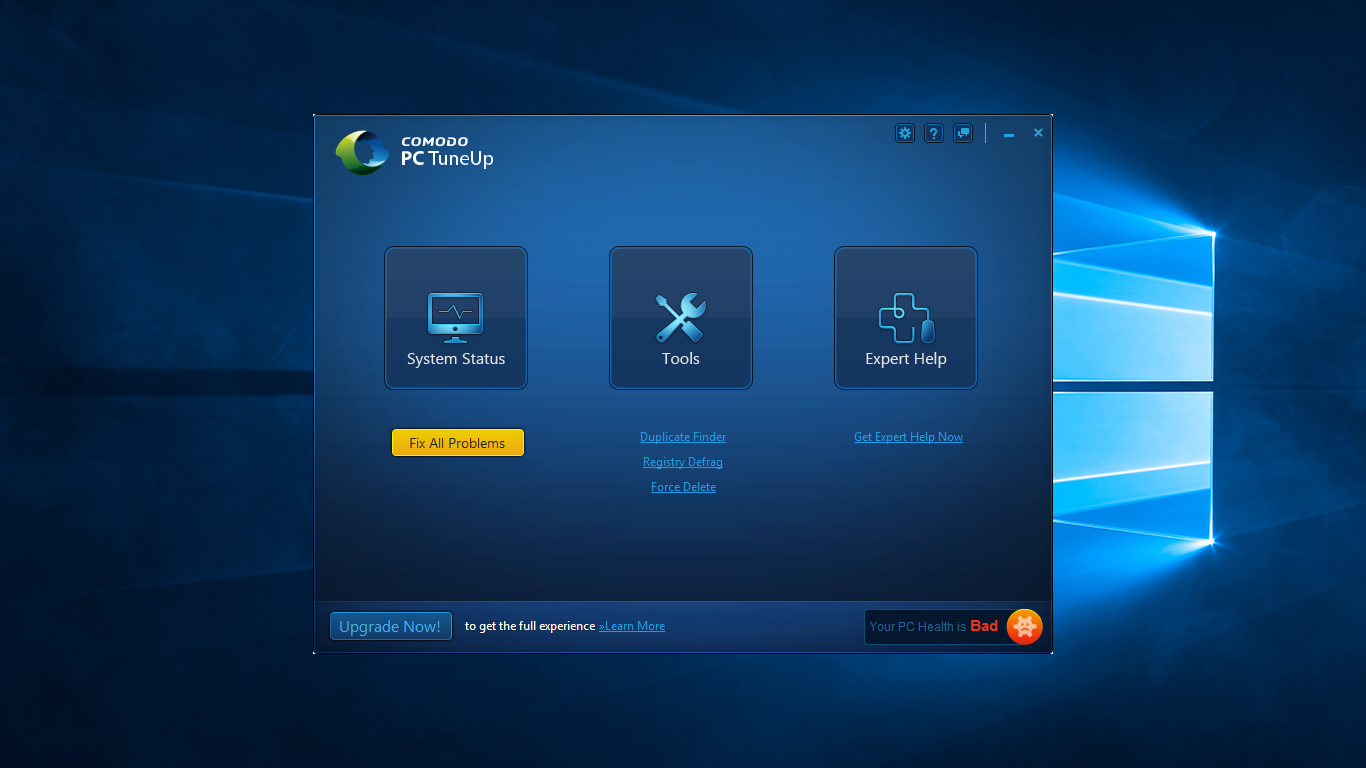Viewport: 1366px width, 768px height.
Task: Open the Duplicate Finder tool
Action: [x=683, y=436]
